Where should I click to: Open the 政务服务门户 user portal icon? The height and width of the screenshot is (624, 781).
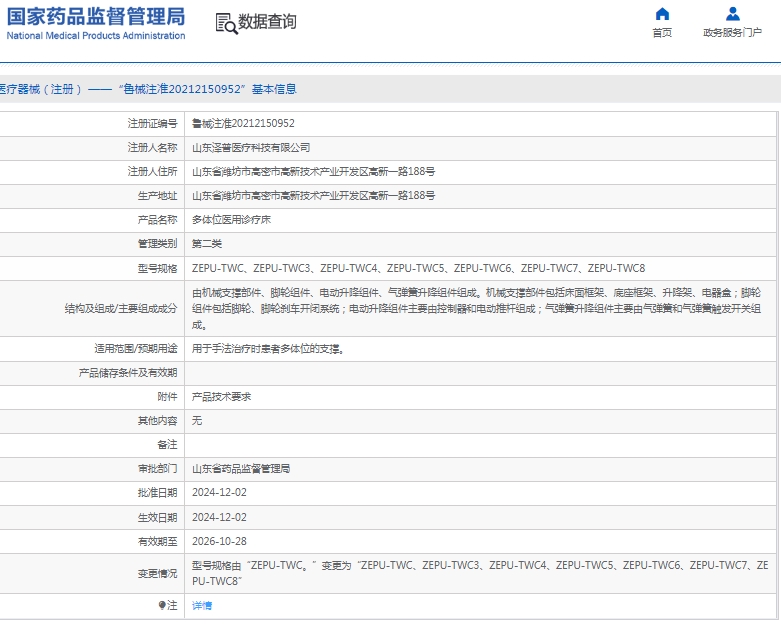coord(732,13)
